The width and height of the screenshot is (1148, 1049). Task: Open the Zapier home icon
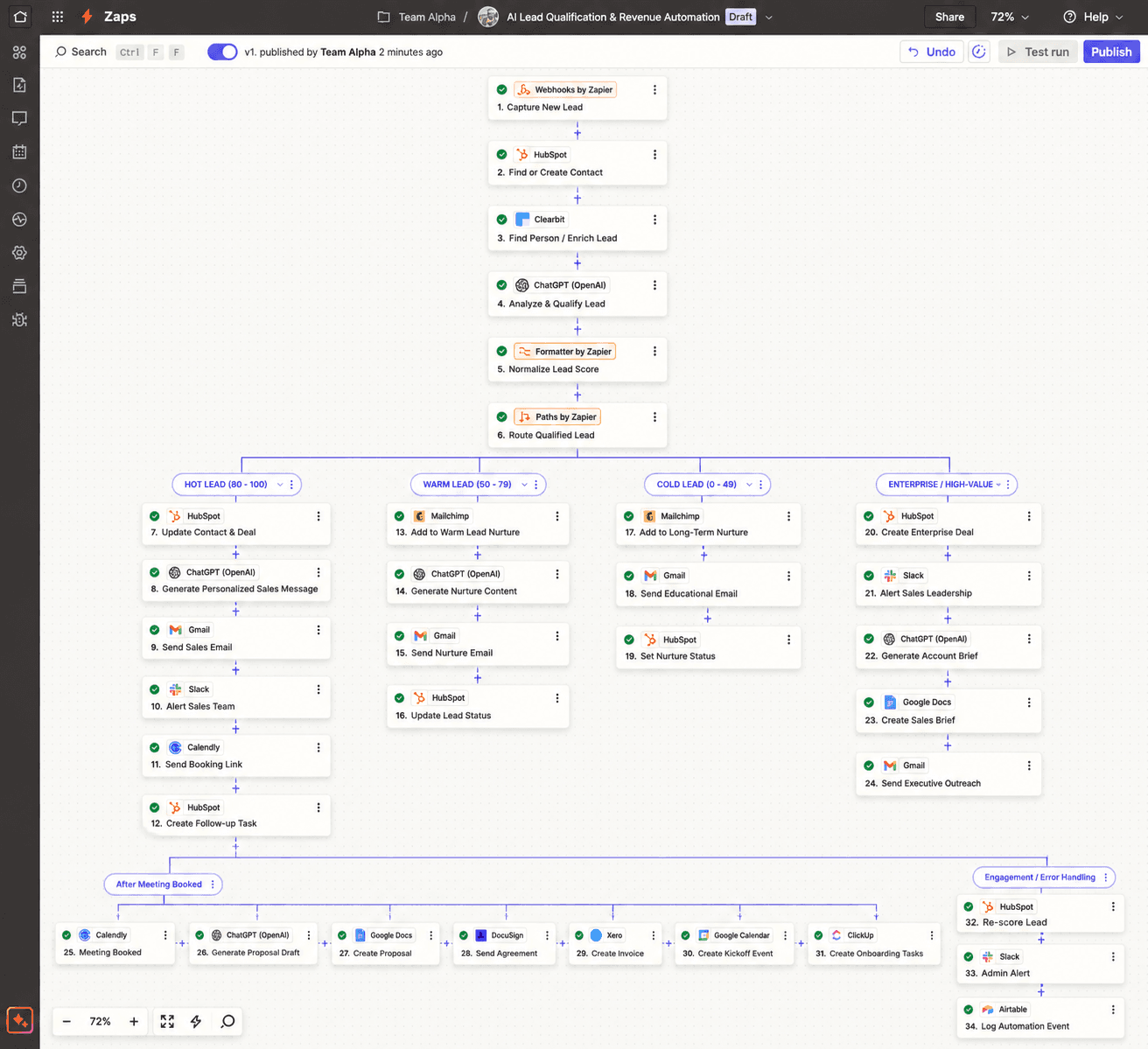[x=19, y=17]
